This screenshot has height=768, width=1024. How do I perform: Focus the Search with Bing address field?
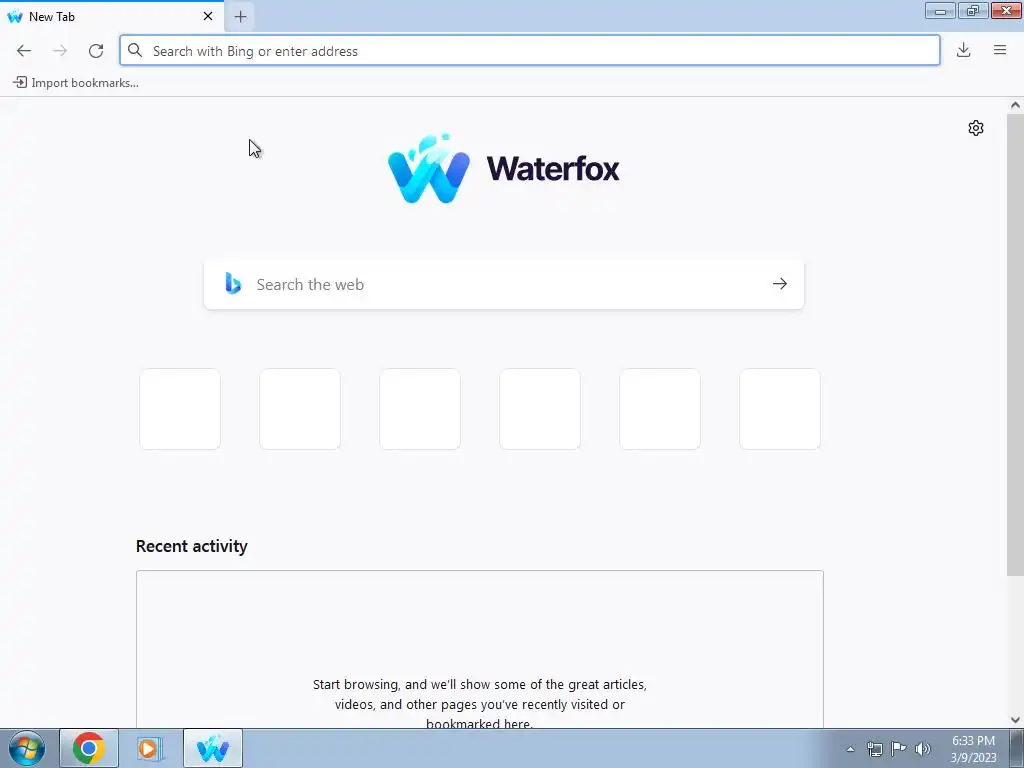(530, 51)
